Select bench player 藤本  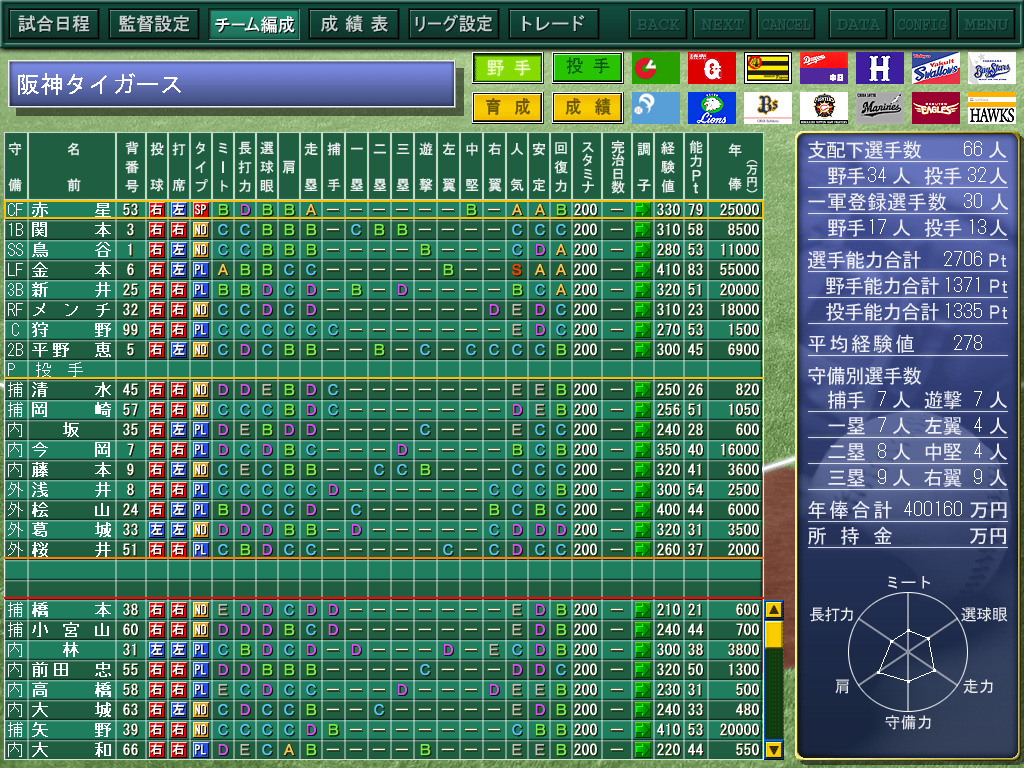384,470
